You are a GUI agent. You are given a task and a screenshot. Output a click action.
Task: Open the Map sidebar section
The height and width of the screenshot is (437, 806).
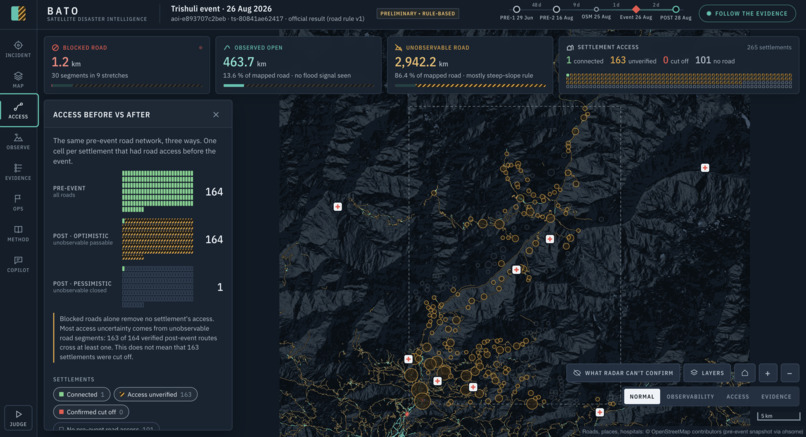point(18,80)
